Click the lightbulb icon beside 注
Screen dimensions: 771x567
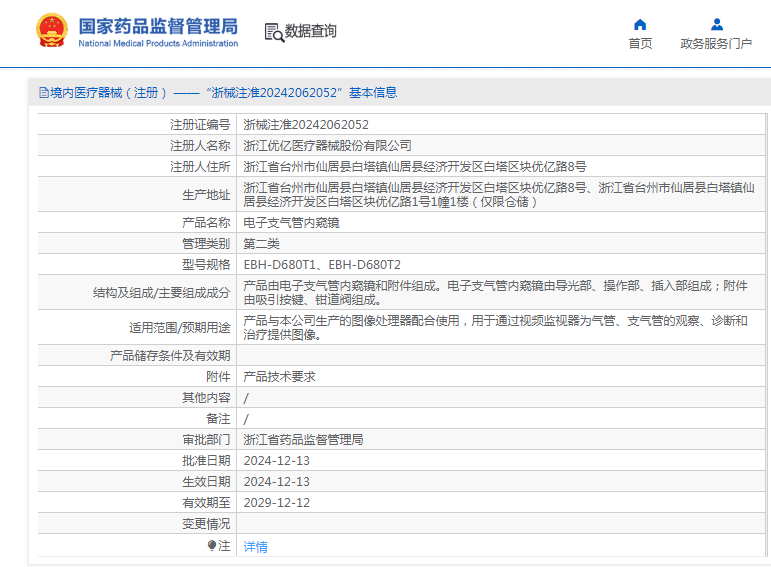click(x=211, y=545)
